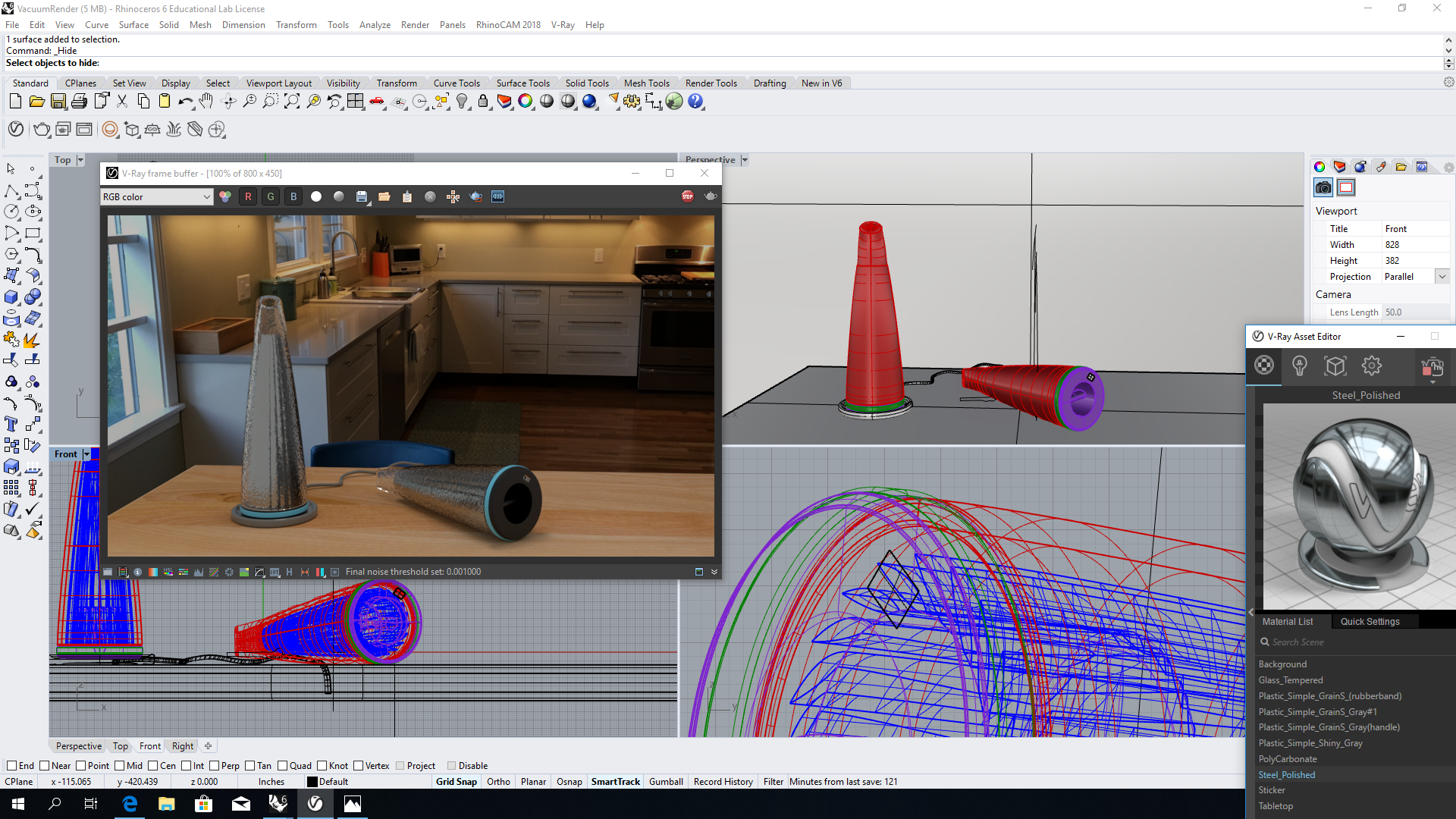Open the Surface menu
This screenshot has width=1456, height=819.
[x=133, y=25]
